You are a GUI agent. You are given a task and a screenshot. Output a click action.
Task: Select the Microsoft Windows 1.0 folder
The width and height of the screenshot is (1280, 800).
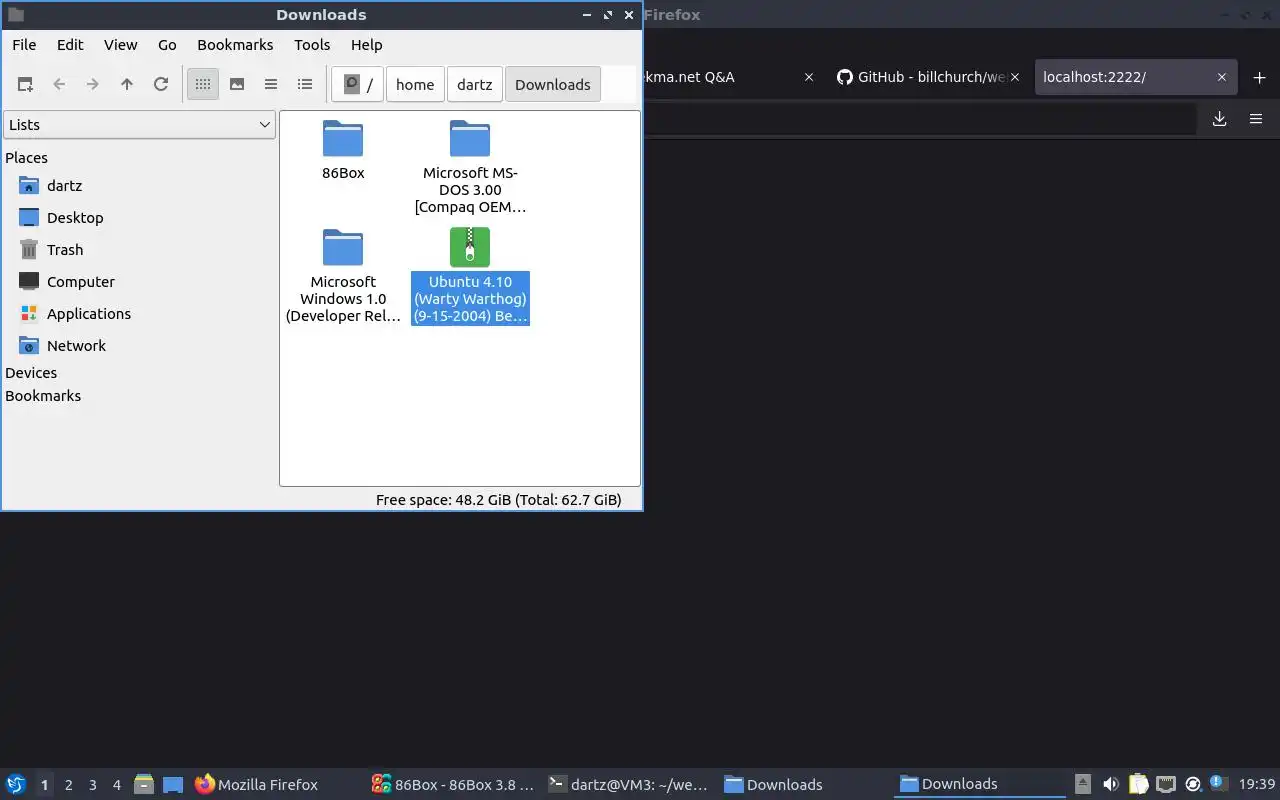(x=343, y=276)
